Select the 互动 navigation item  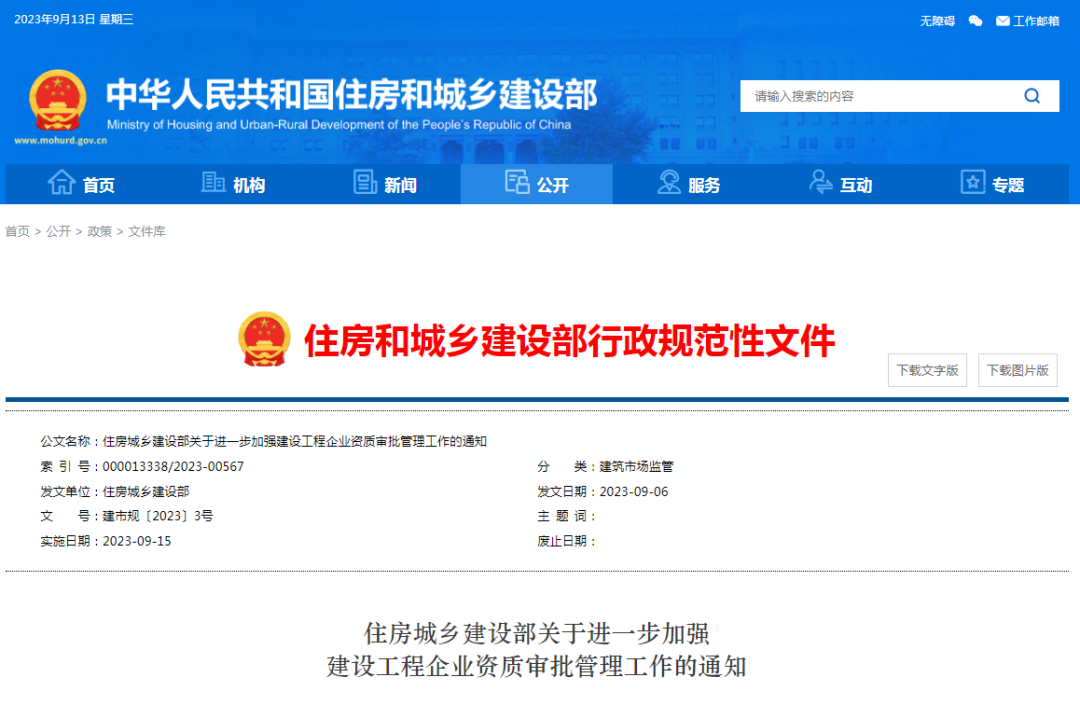tap(841, 184)
